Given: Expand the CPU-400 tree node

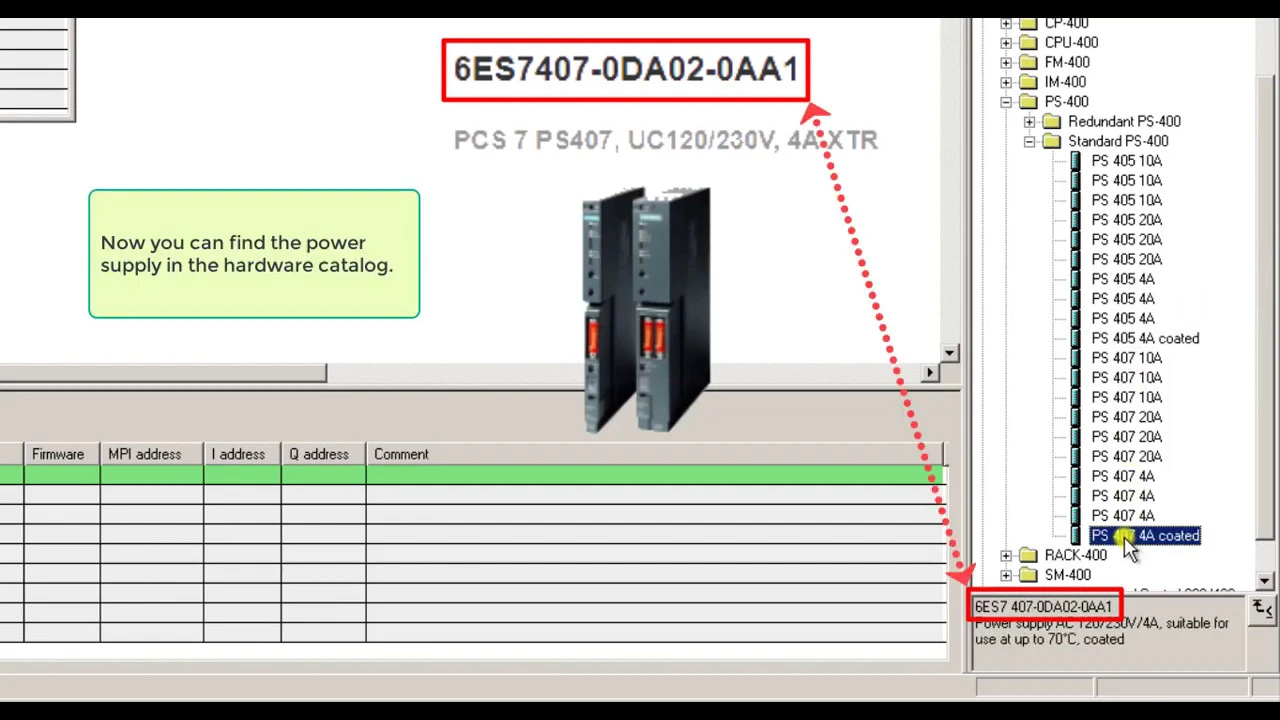Looking at the screenshot, I should [1006, 43].
